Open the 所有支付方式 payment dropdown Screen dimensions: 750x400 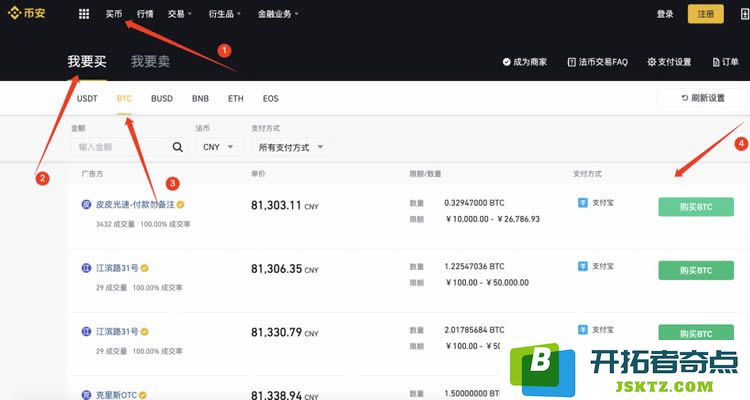pos(291,147)
